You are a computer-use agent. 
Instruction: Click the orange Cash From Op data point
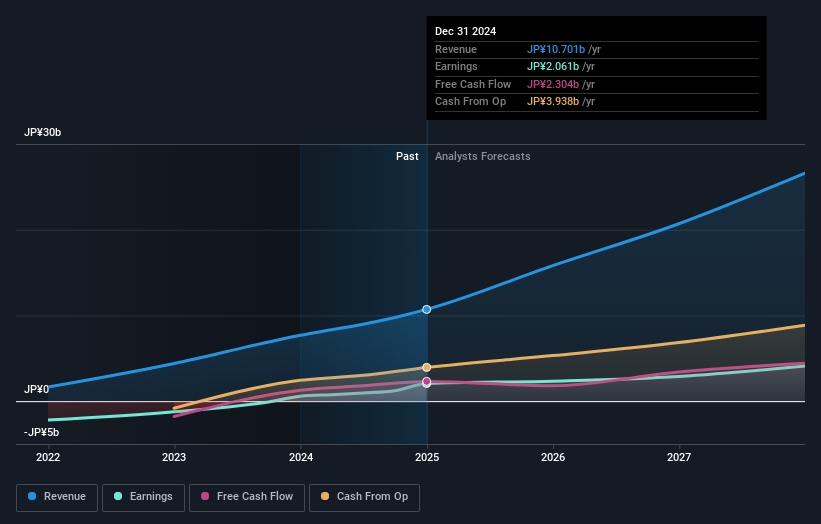point(427,367)
